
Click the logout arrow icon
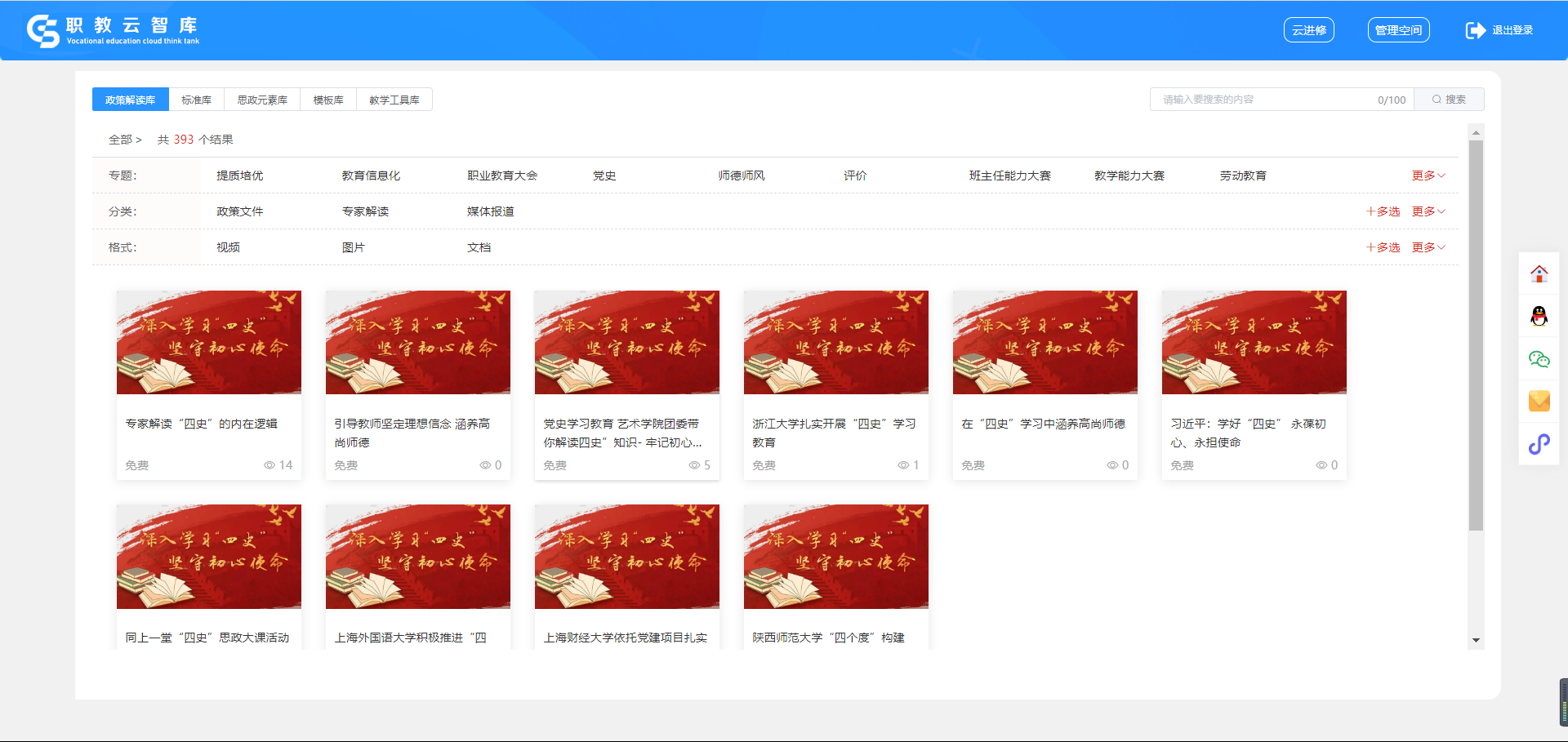(1475, 30)
